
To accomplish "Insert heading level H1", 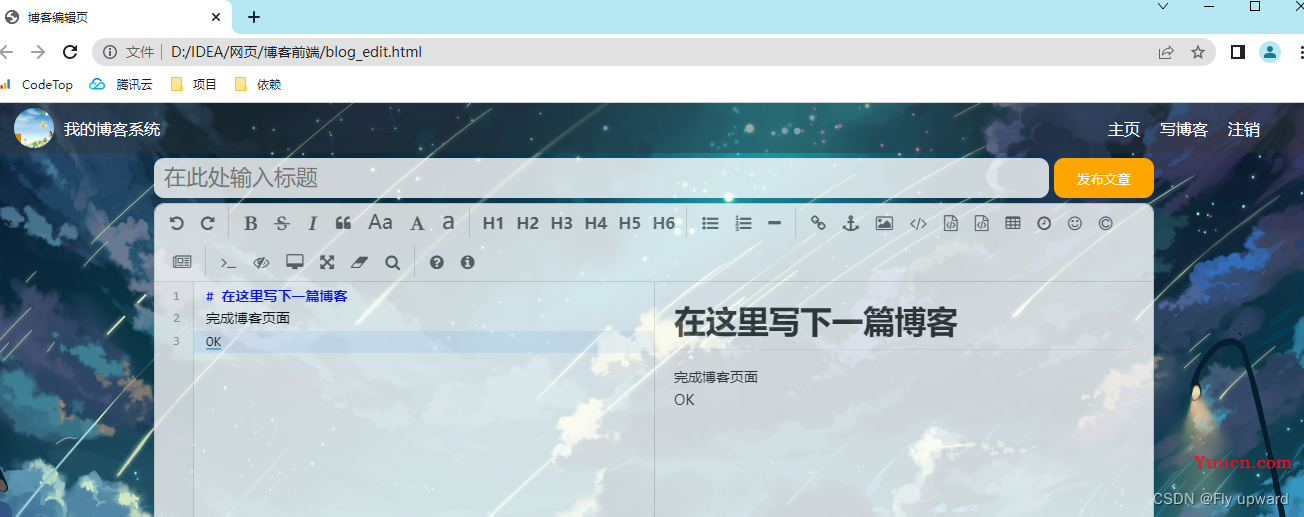I will (493, 223).
